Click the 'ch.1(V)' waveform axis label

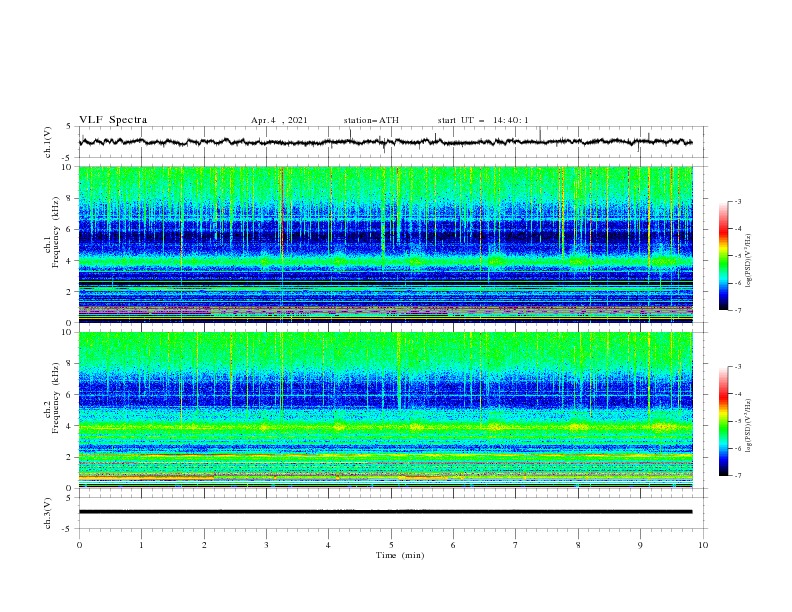48,142
